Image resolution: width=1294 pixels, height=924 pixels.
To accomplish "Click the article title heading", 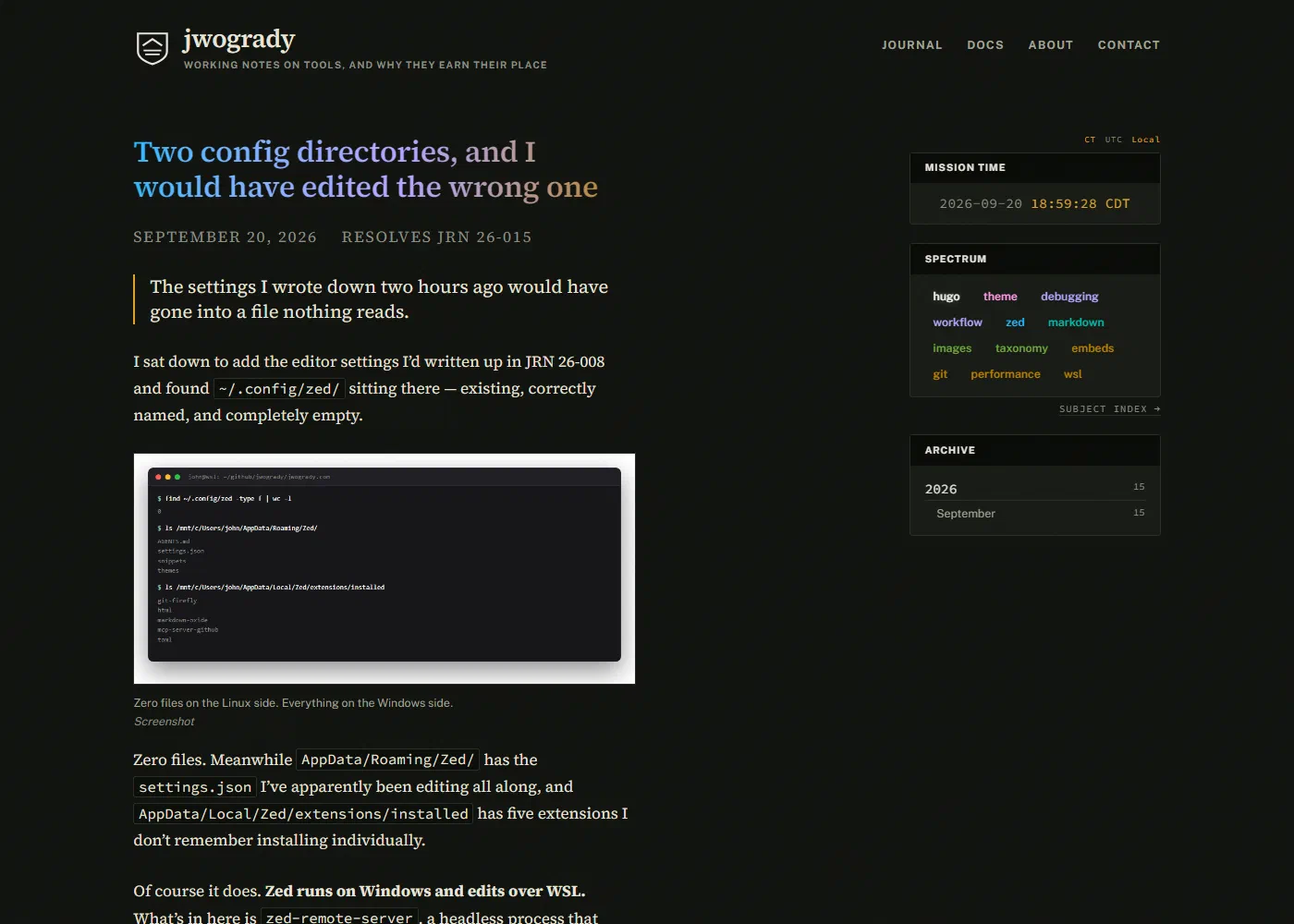I will pyautogui.click(x=366, y=169).
